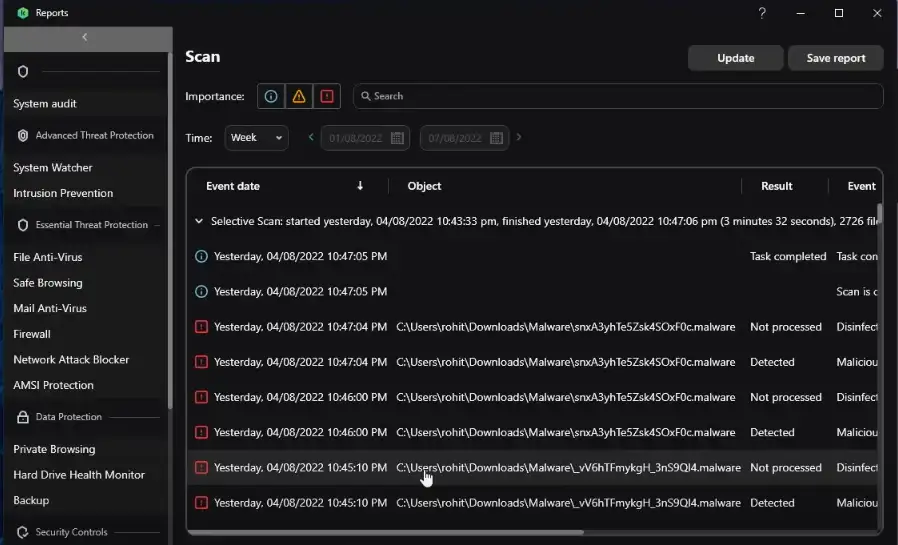Open the File Anti-Virus report
This screenshot has width=898, height=545.
click(x=48, y=257)
